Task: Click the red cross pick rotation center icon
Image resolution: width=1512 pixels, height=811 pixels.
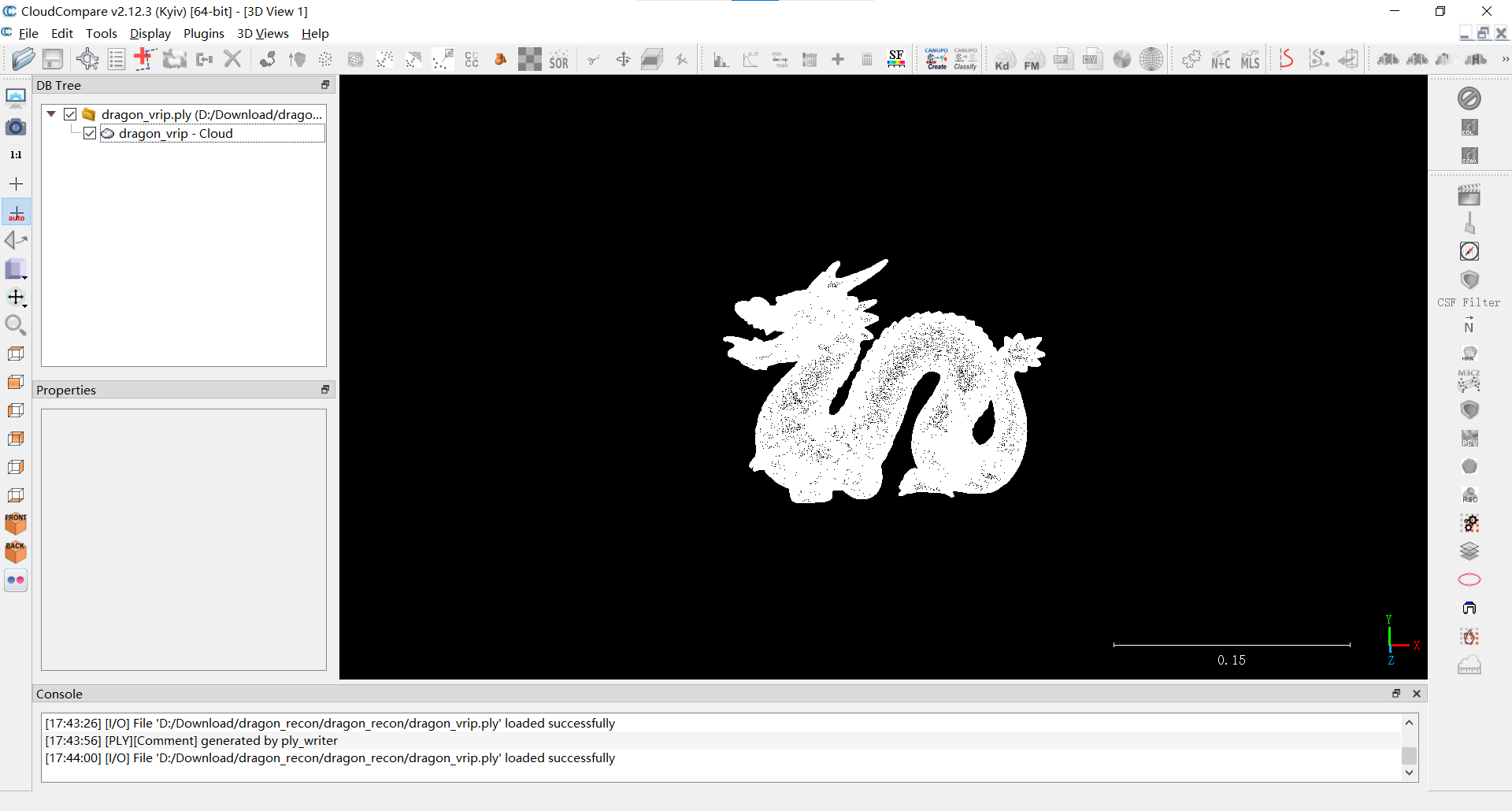Action: 143,59
